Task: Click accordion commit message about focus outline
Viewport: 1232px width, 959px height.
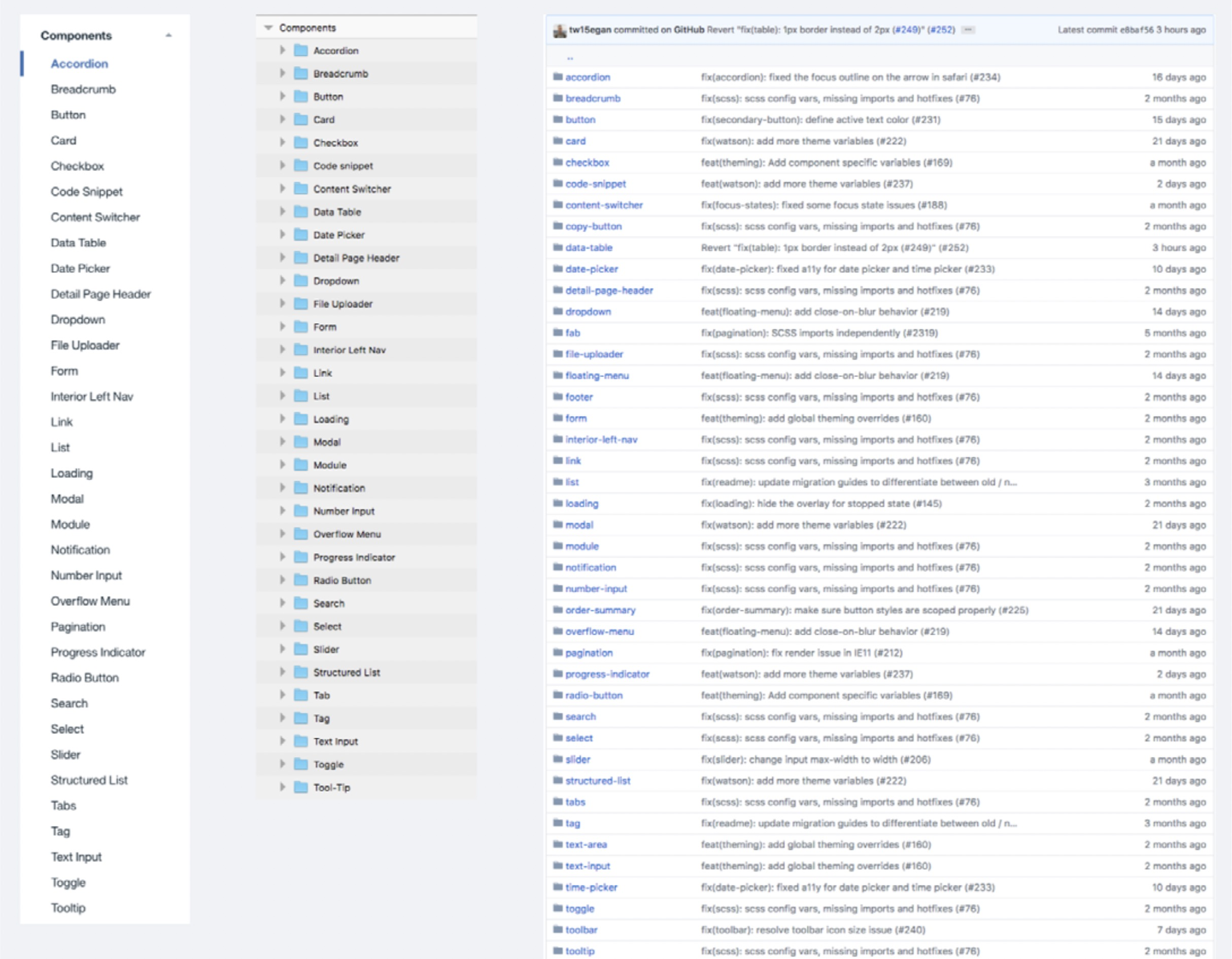Action: pos(850,77)
